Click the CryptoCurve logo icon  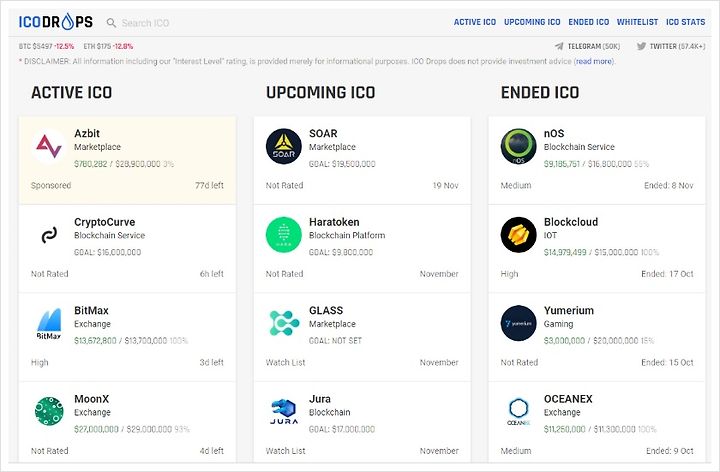[x=49, y=235]
